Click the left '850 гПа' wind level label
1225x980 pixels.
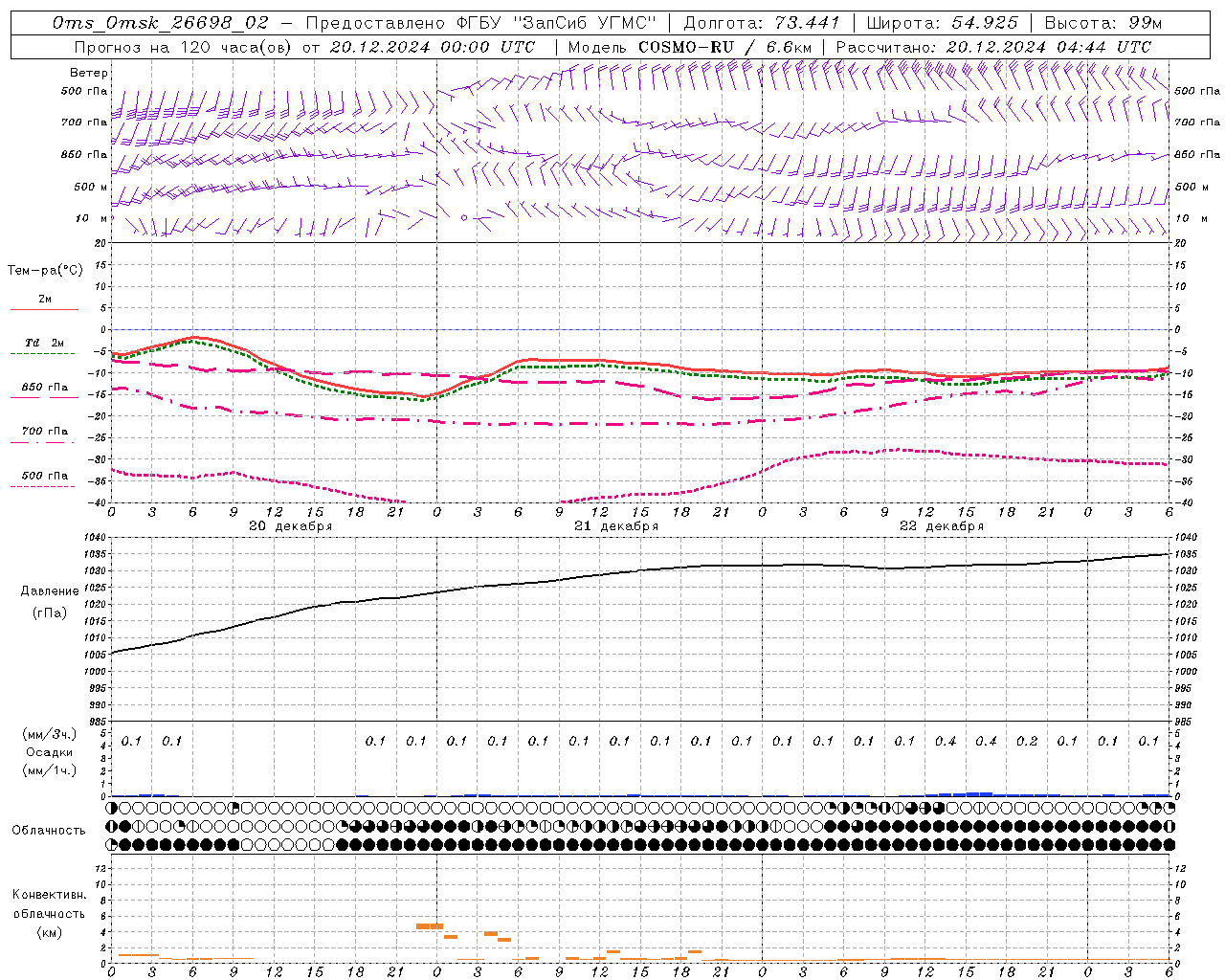click(x=84, y=154)
